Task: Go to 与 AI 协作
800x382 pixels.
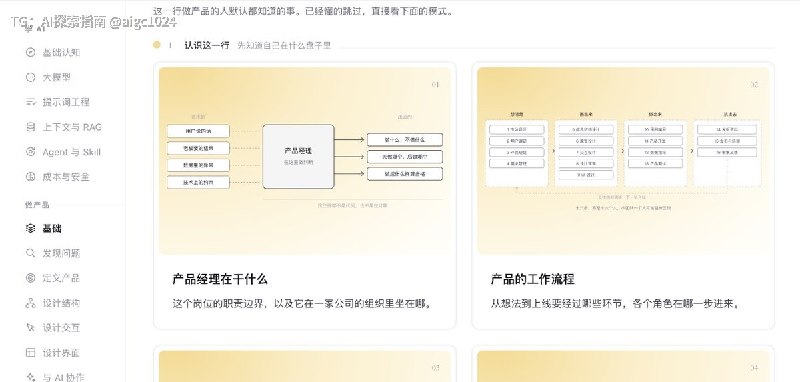Action: 63,377
